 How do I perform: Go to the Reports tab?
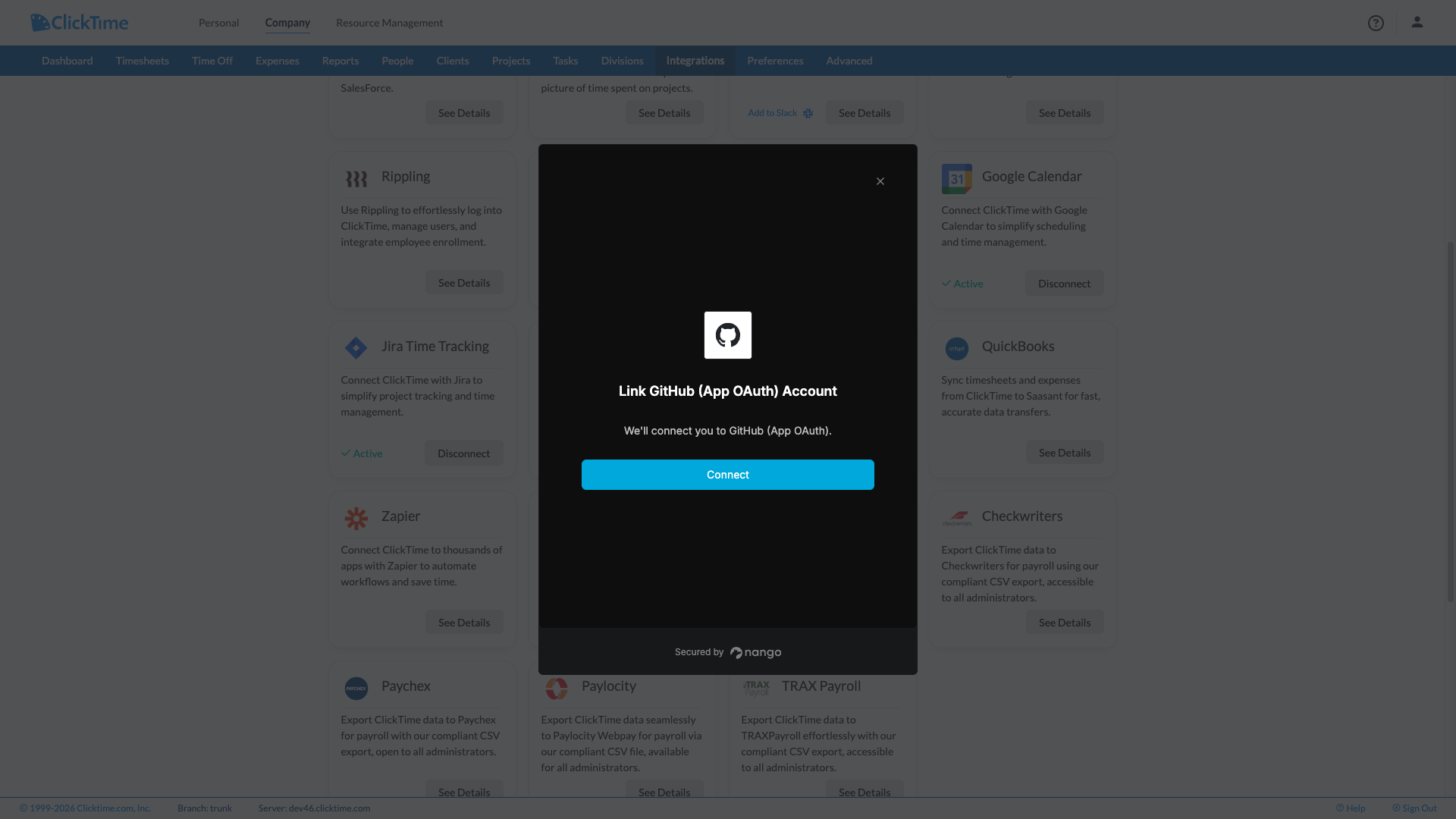point(340,61)
